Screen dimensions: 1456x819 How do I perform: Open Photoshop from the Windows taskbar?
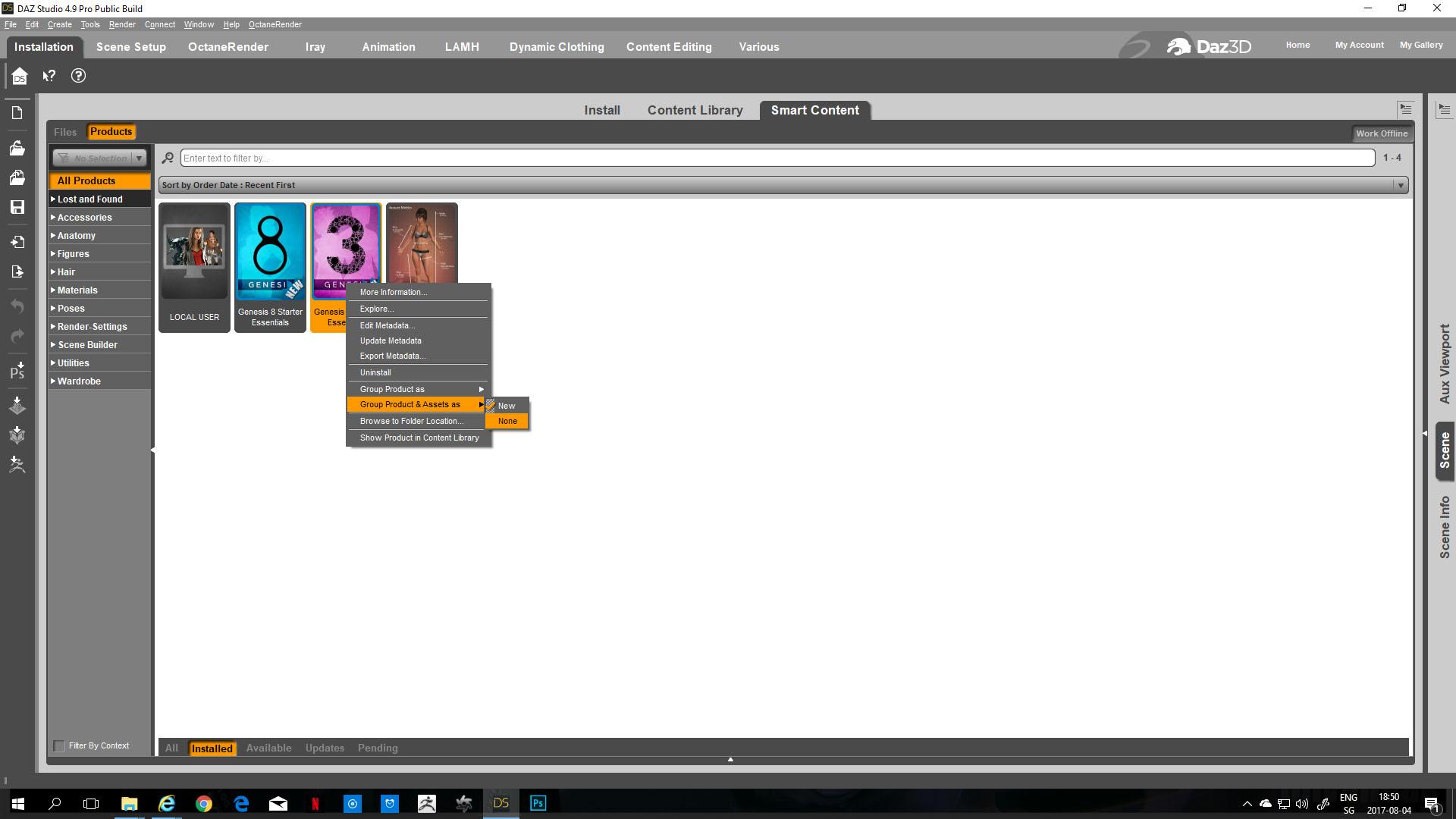pos(538,803)
